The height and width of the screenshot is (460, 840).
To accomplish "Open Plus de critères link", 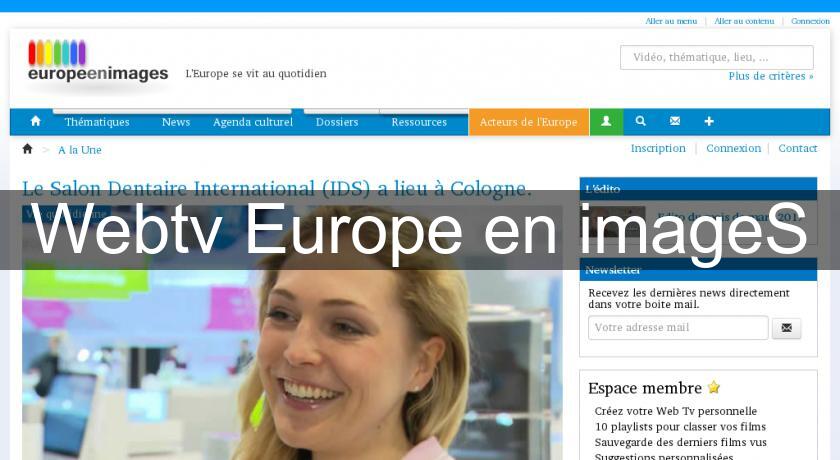I will 771,76.
